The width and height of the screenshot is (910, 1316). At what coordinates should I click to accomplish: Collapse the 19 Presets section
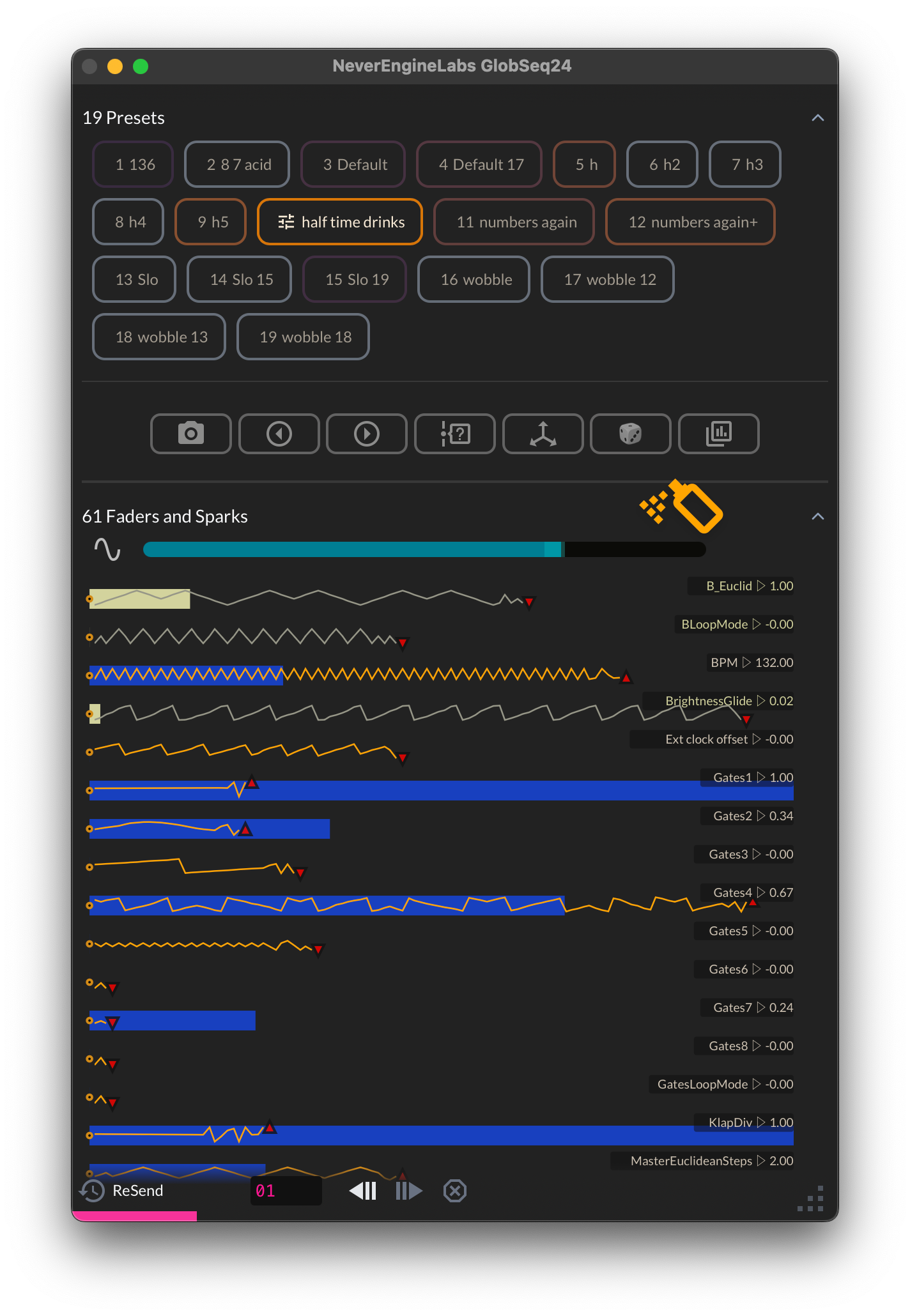click(x=817, y=118)
